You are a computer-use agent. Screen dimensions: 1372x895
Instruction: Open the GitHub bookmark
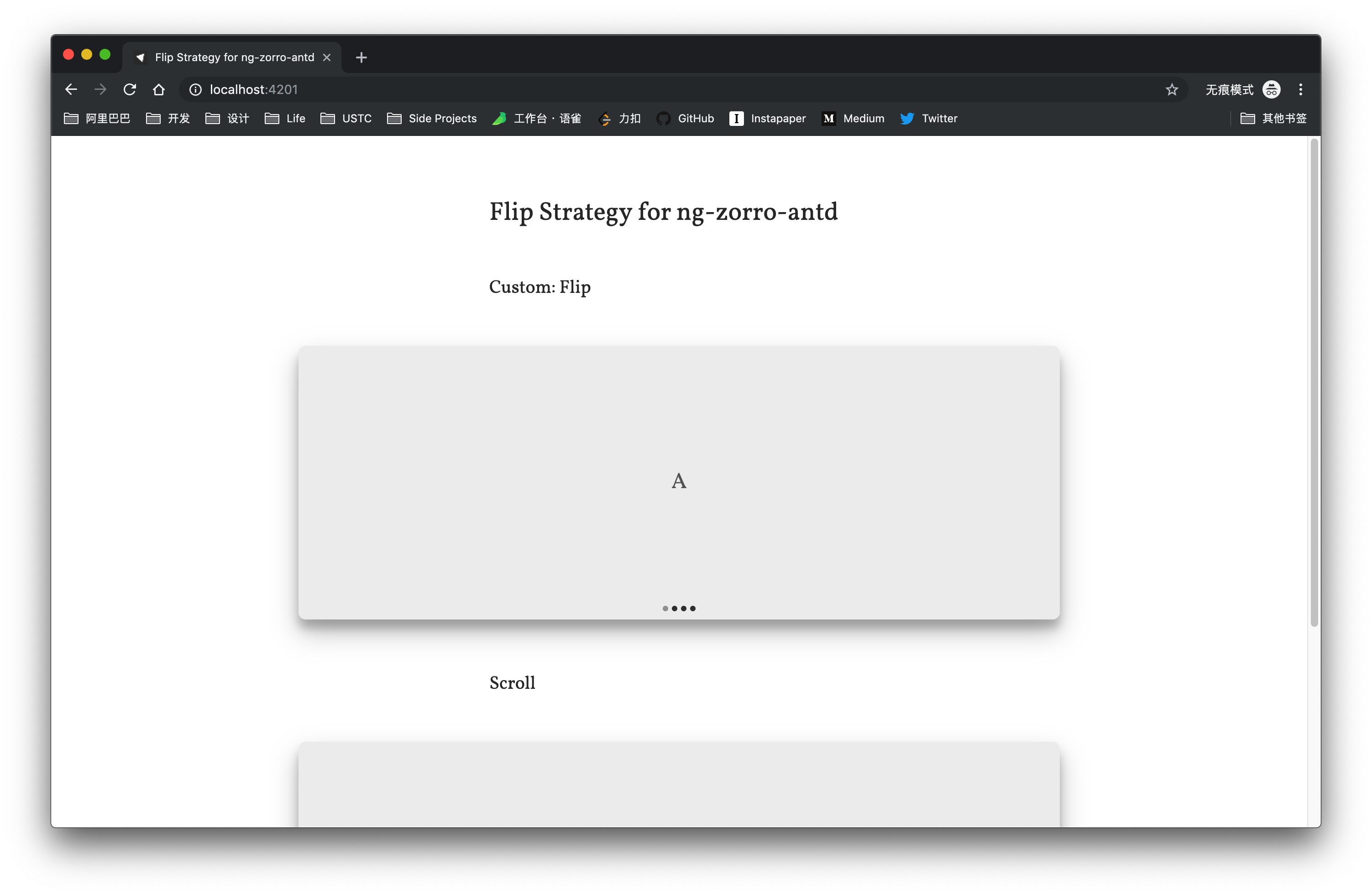pyautogui.click(x=686, y=118)
